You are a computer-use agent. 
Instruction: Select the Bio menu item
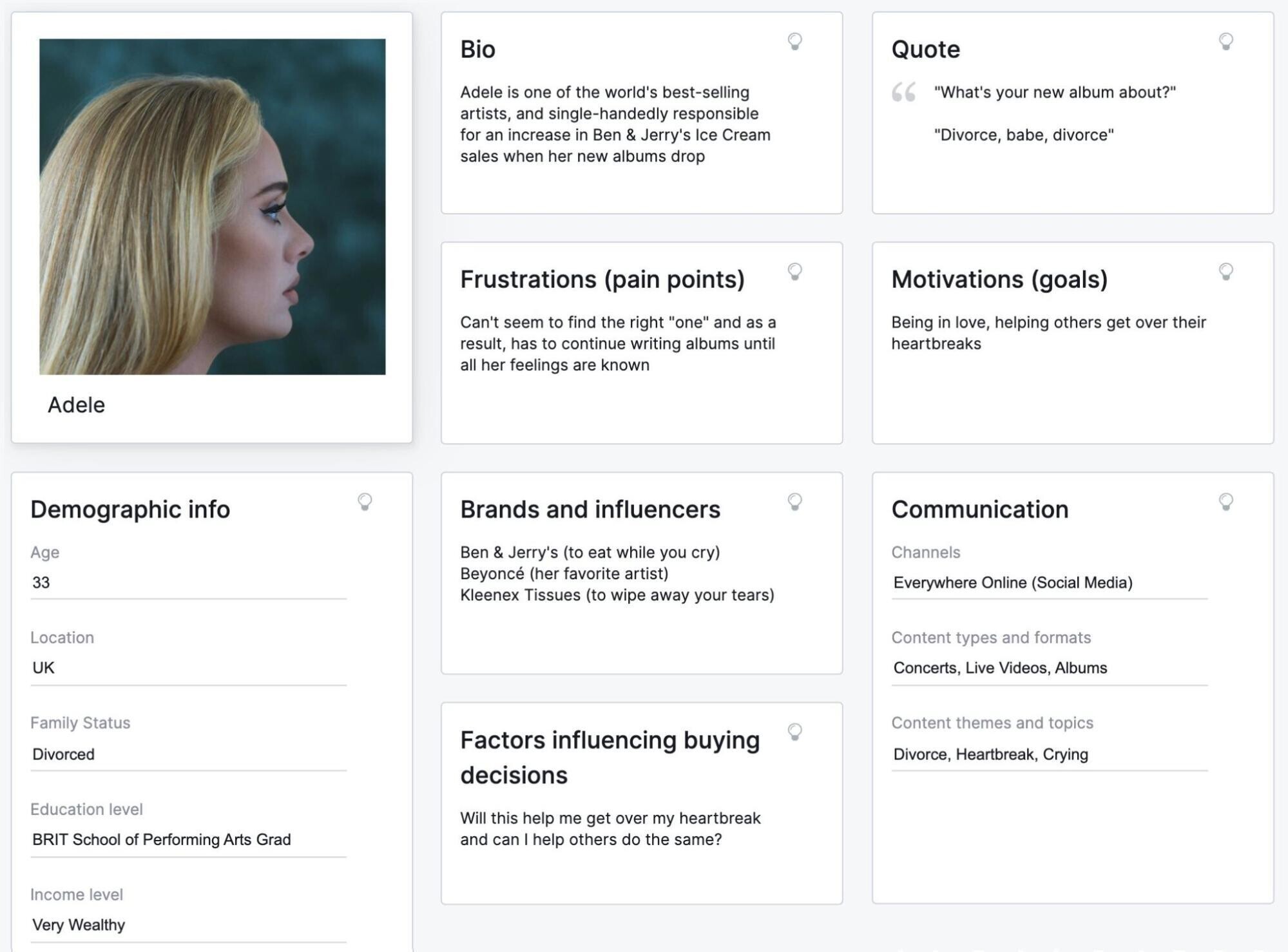[479, 48]
